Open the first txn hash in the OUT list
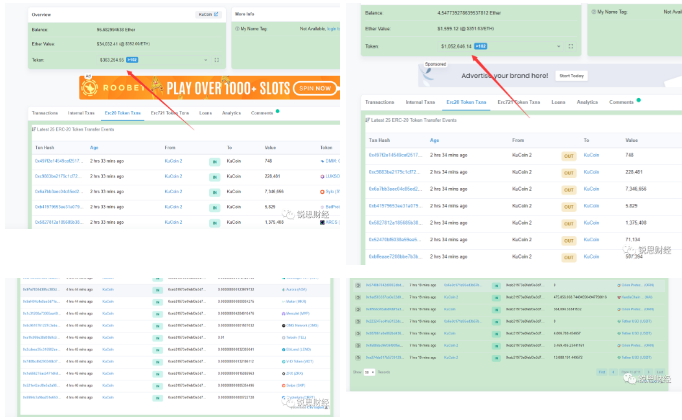The height and width of the screenshot is (420, 682). coord(393,155)
